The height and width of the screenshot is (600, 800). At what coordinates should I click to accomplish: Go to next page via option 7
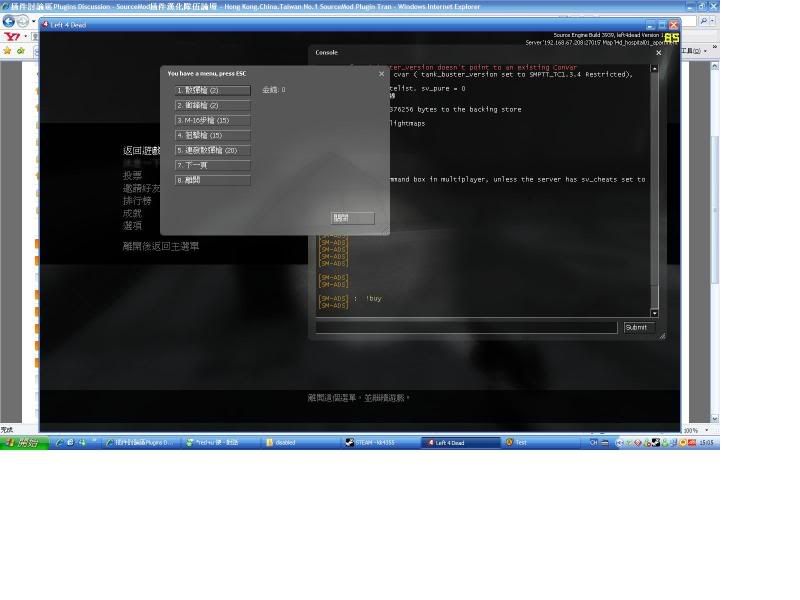212,165
